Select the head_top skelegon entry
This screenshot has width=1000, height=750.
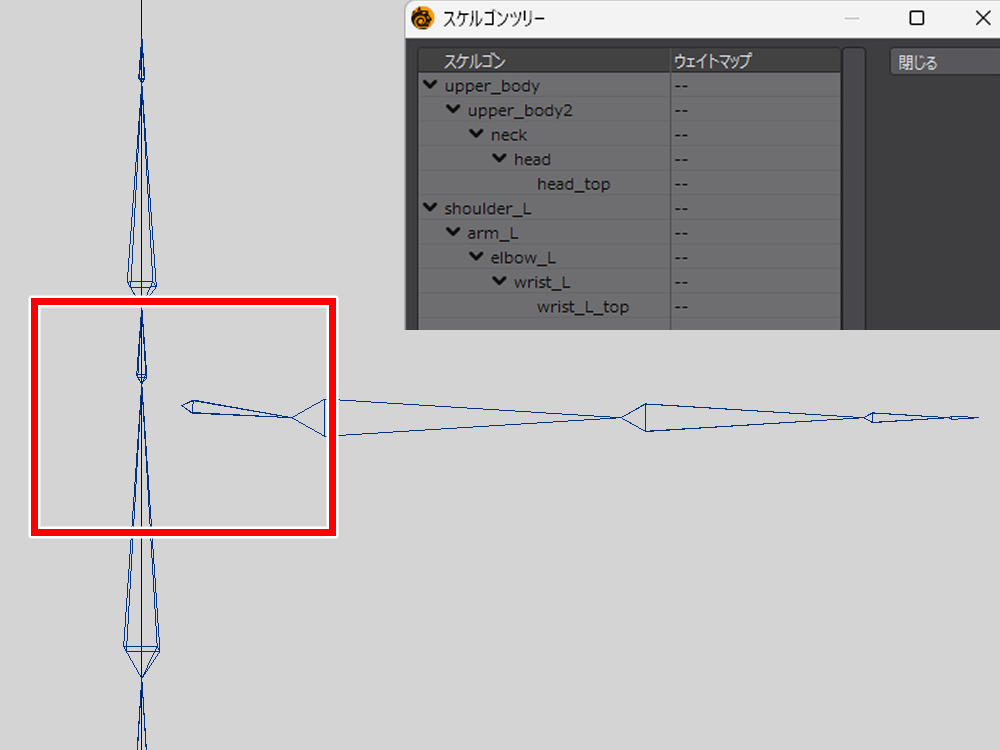[573, 184]
